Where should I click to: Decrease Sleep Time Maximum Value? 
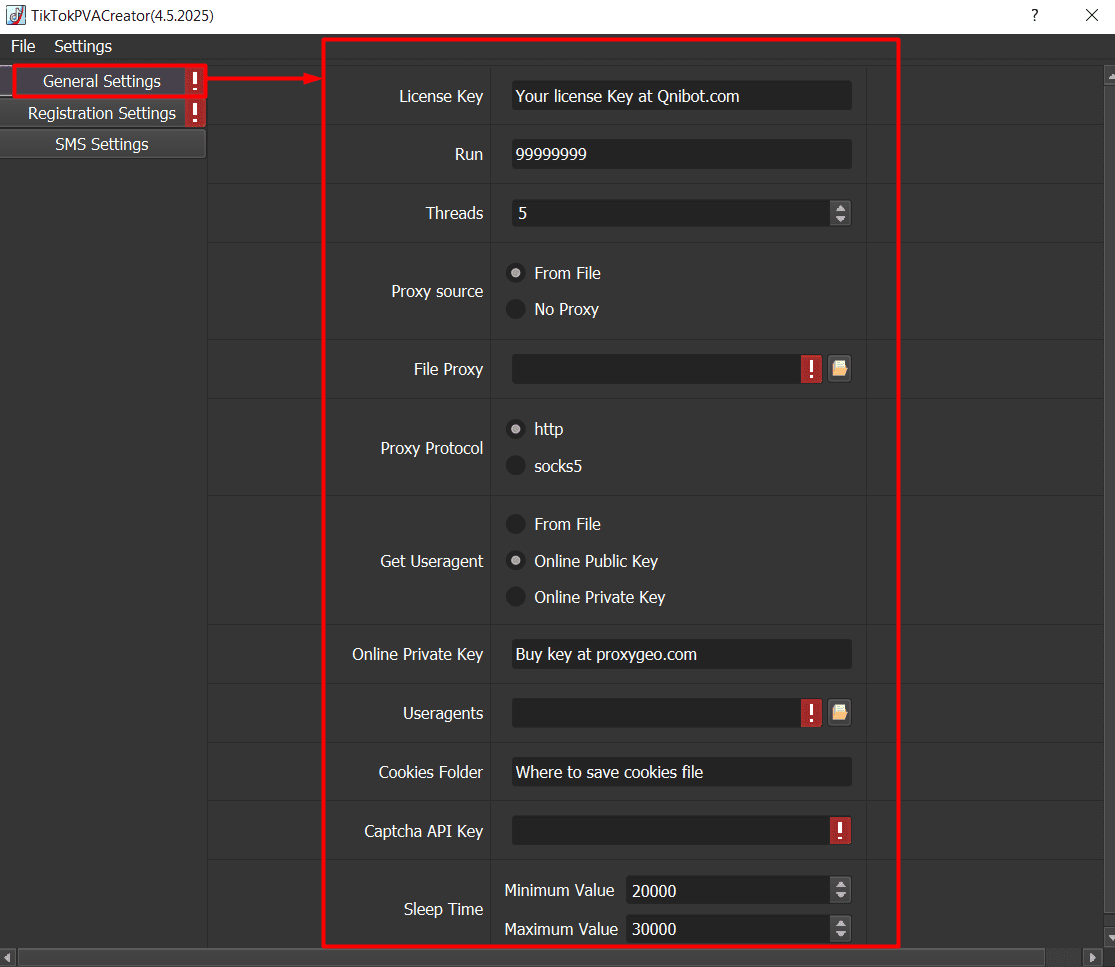click(x=841, y=934)
